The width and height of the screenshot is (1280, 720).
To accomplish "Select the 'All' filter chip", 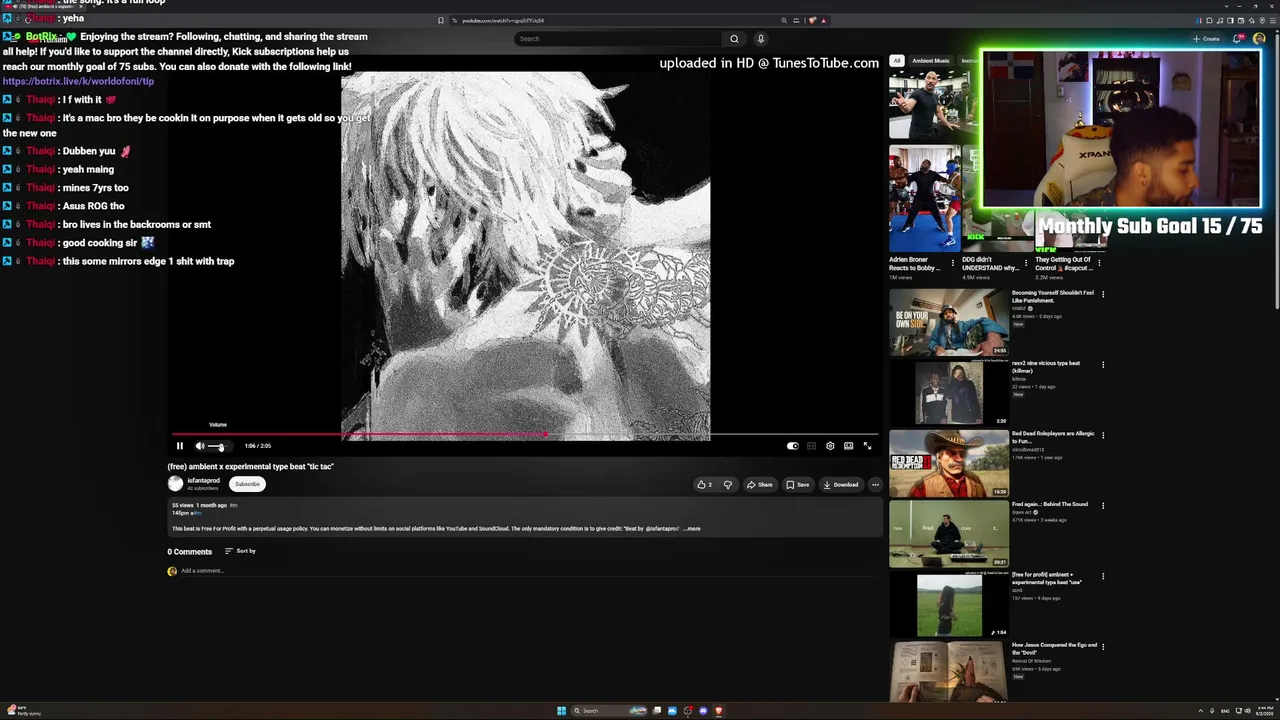I will [x=897, y=61].
